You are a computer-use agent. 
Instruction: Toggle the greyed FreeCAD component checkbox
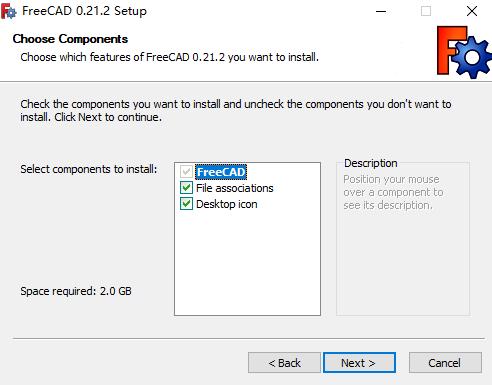click(186, 172)
